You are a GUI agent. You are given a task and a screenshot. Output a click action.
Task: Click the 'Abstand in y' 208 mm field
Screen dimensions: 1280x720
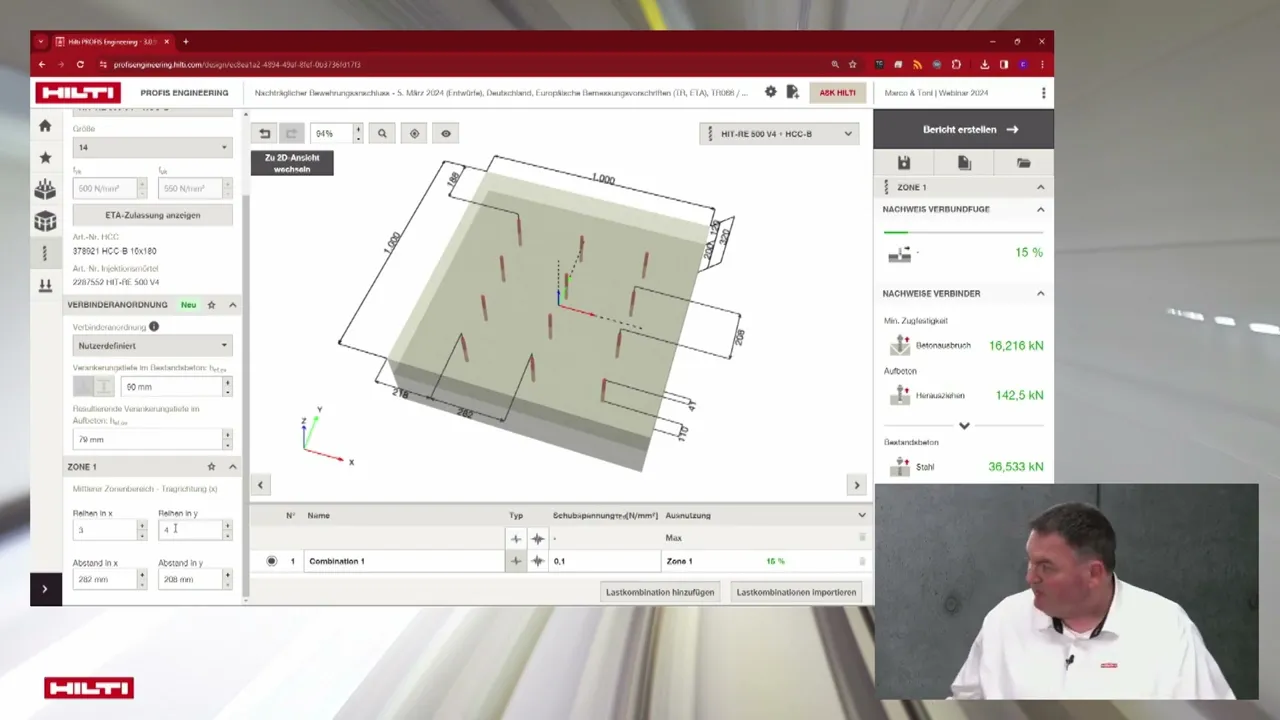click(190, 579)
